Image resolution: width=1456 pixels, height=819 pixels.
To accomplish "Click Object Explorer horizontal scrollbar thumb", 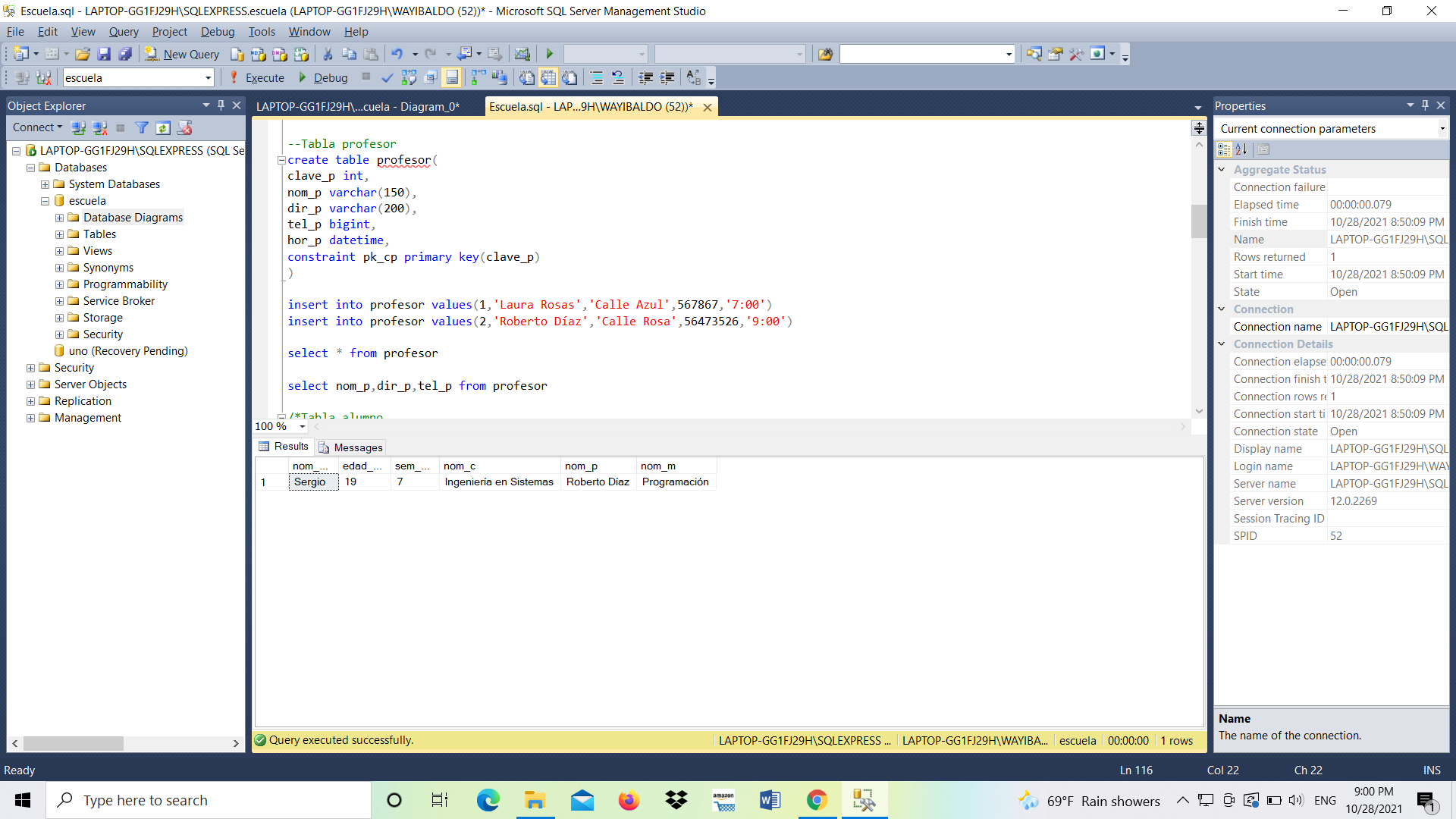I will pos(74,743).
